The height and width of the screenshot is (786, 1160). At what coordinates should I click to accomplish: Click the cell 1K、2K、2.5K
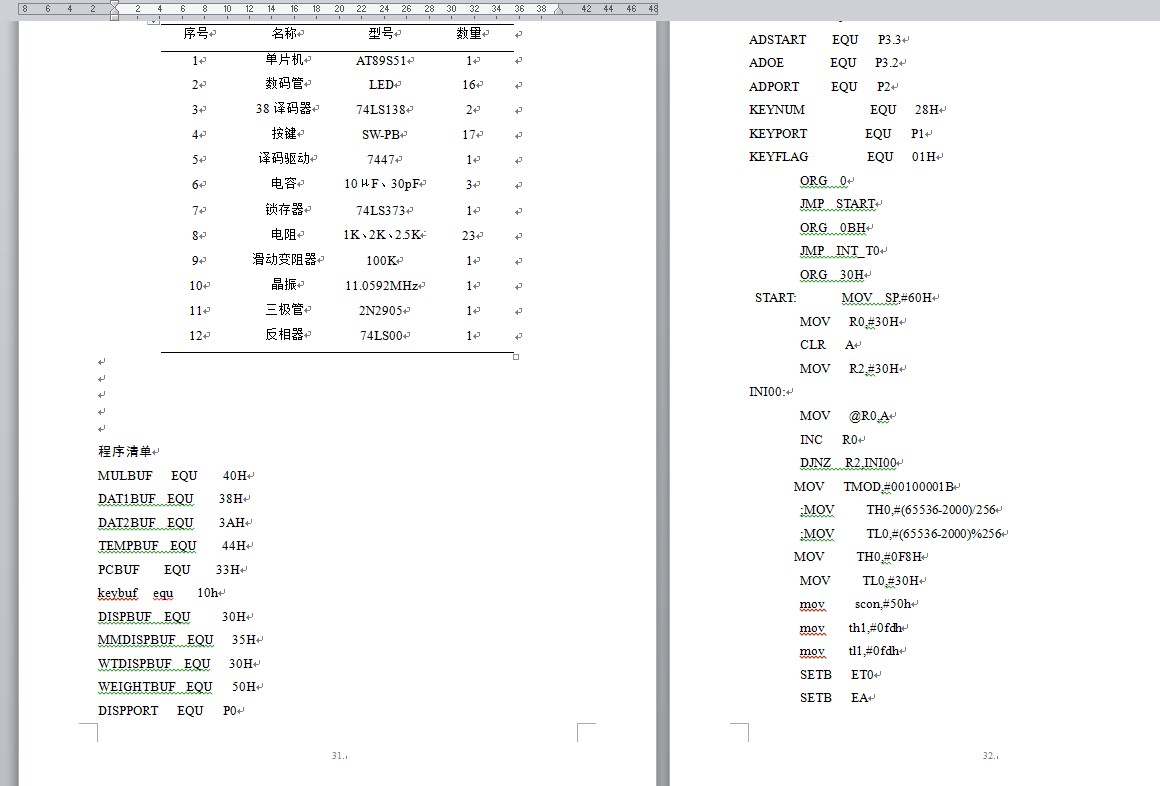[x=382, y=235]
